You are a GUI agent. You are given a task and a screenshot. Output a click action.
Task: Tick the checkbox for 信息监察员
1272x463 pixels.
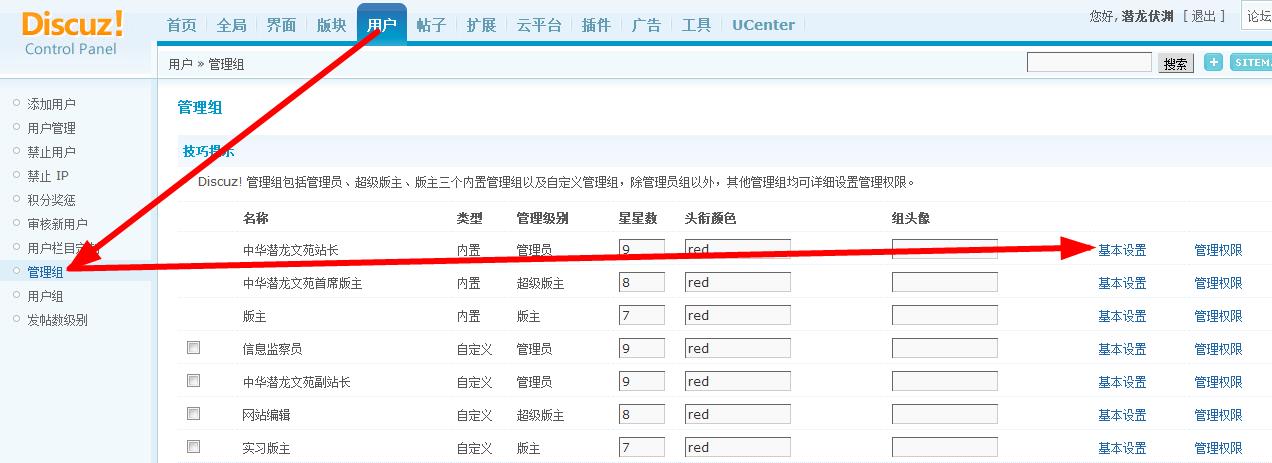pyautogui.click(x=193, y=348)
